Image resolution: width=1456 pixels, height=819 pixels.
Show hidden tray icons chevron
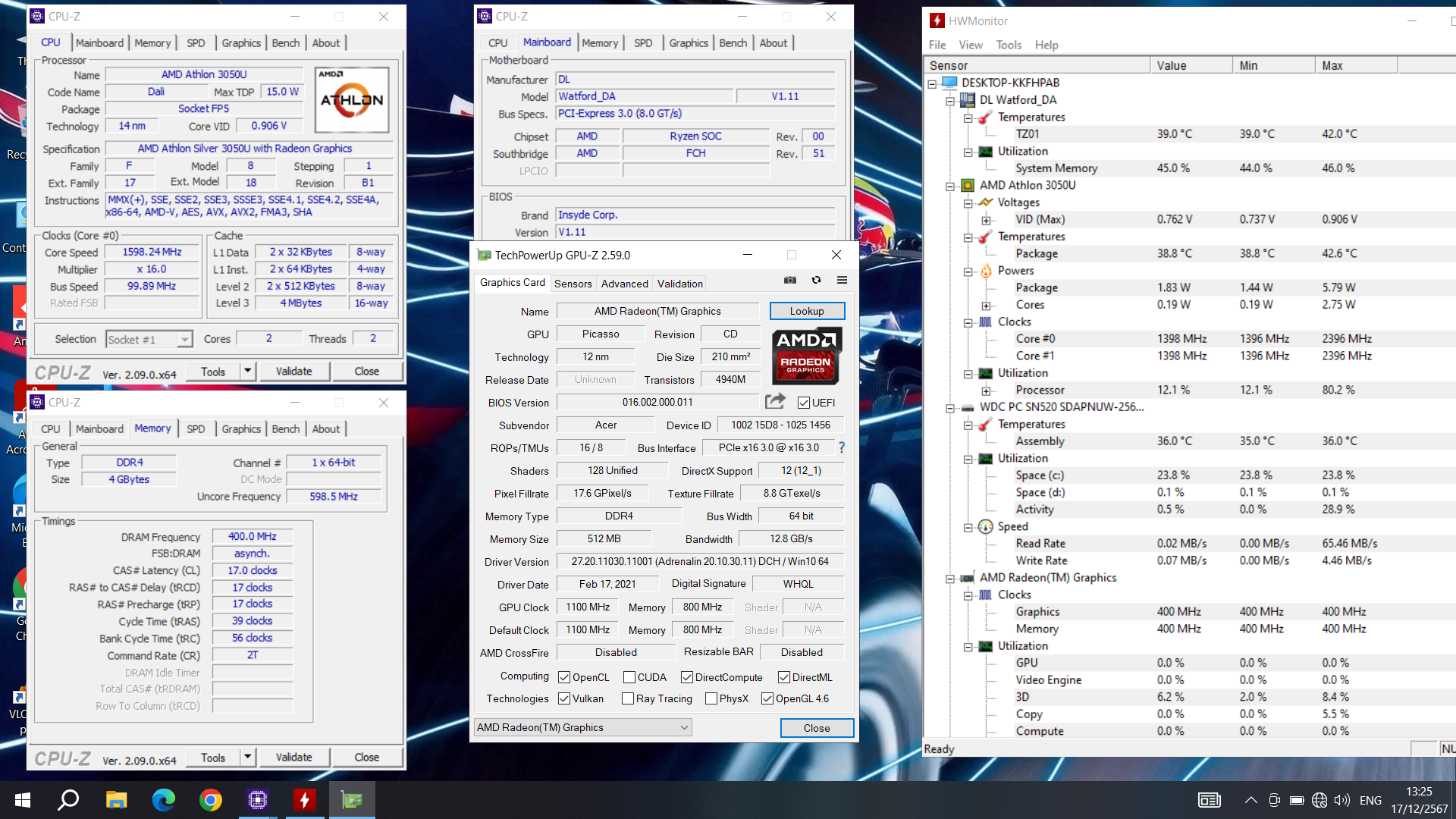pyautogui.click(x=1251, y=800)
